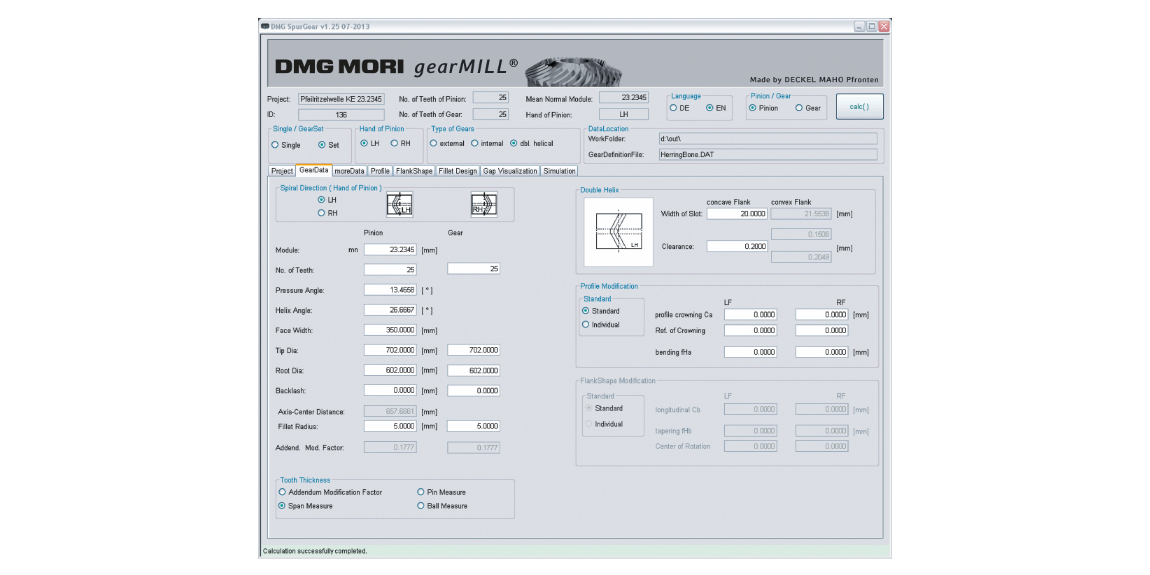Screen dimensions: 1150x575
Task: Select RH under Spiral Direction
Action: point(321,213)
